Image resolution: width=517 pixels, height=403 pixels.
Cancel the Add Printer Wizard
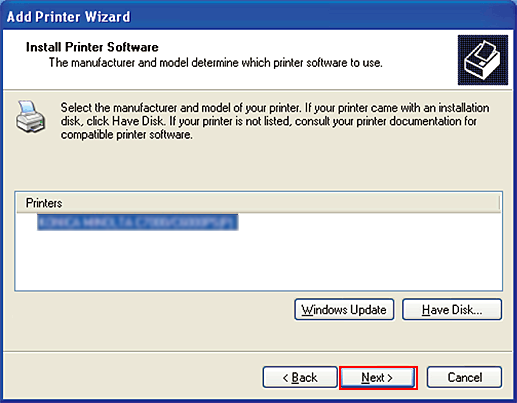(x=464, y=377)
